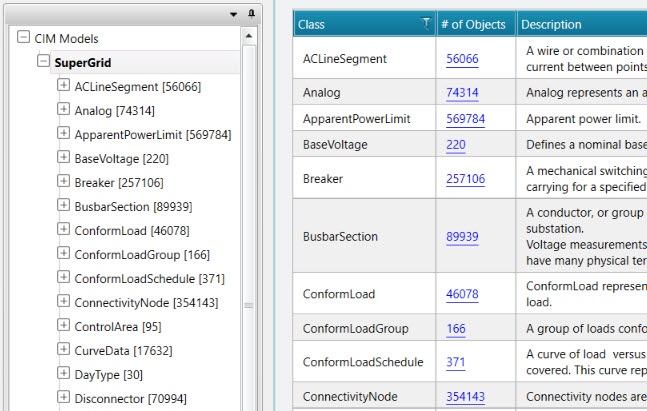
Task: Open the 257106 Breaker objects link
Action: click(465, 179)
